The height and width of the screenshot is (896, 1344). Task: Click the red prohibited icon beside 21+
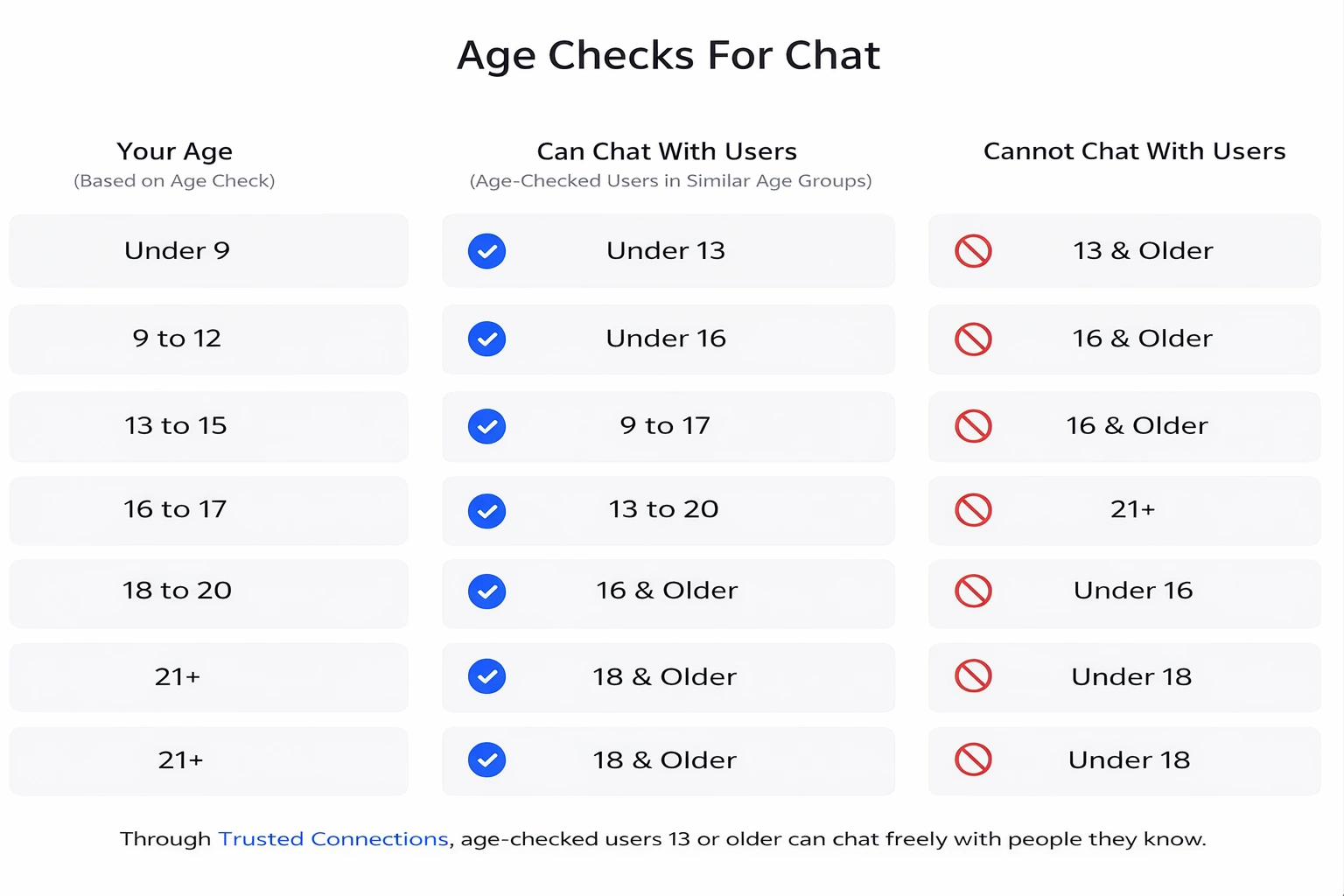[973, 510]
